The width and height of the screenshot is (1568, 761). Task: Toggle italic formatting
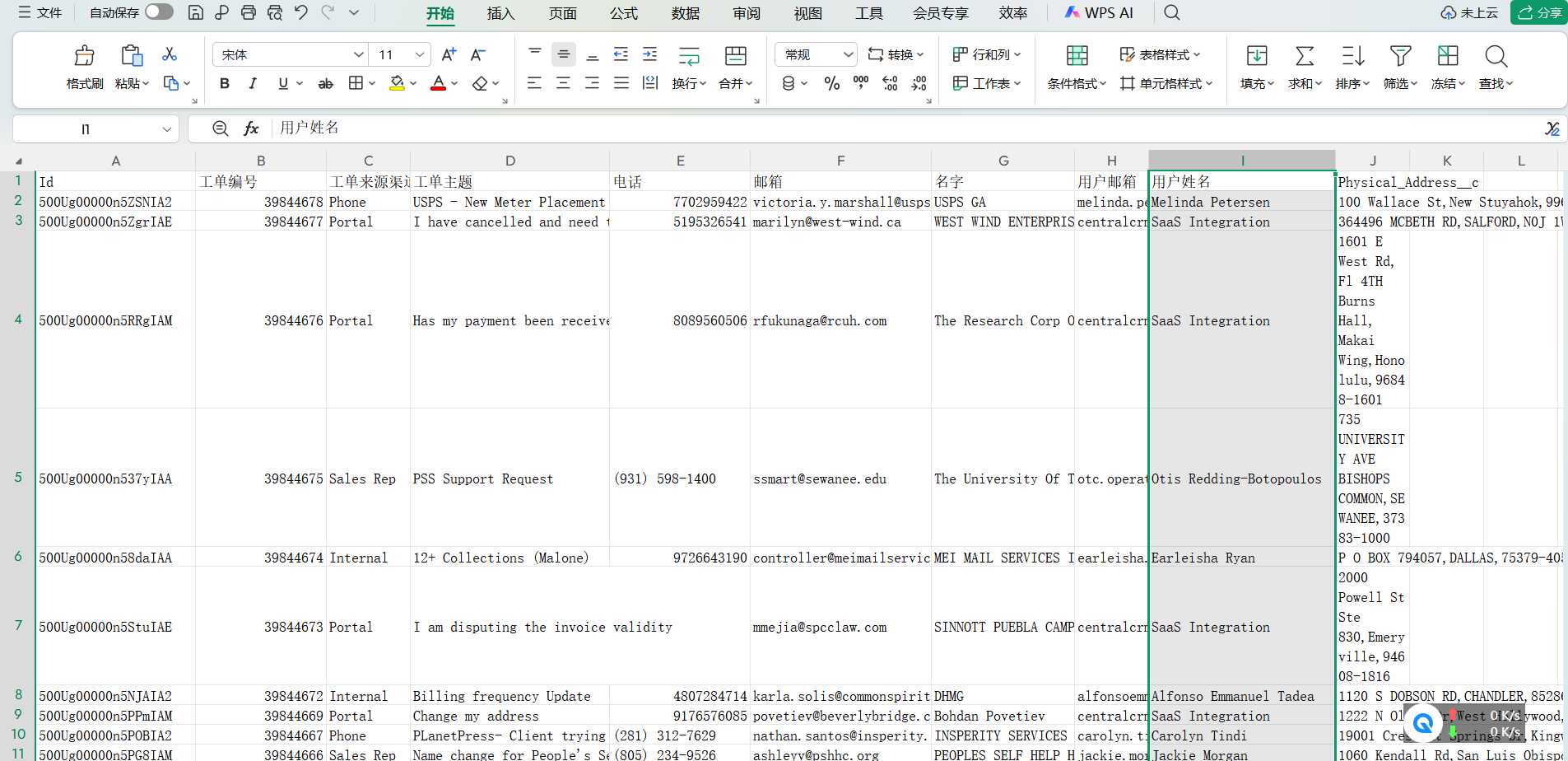(253, 83)
